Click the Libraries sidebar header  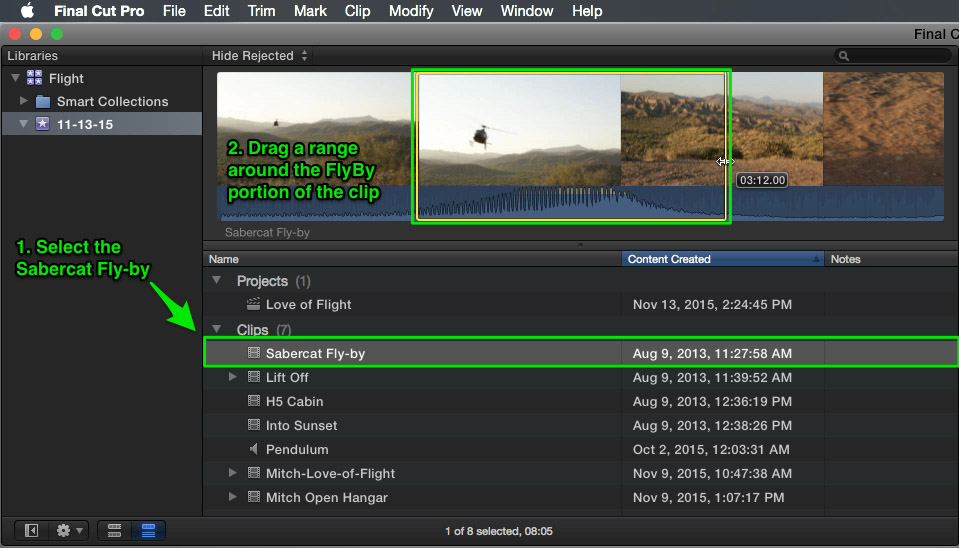tap(32, 56)
